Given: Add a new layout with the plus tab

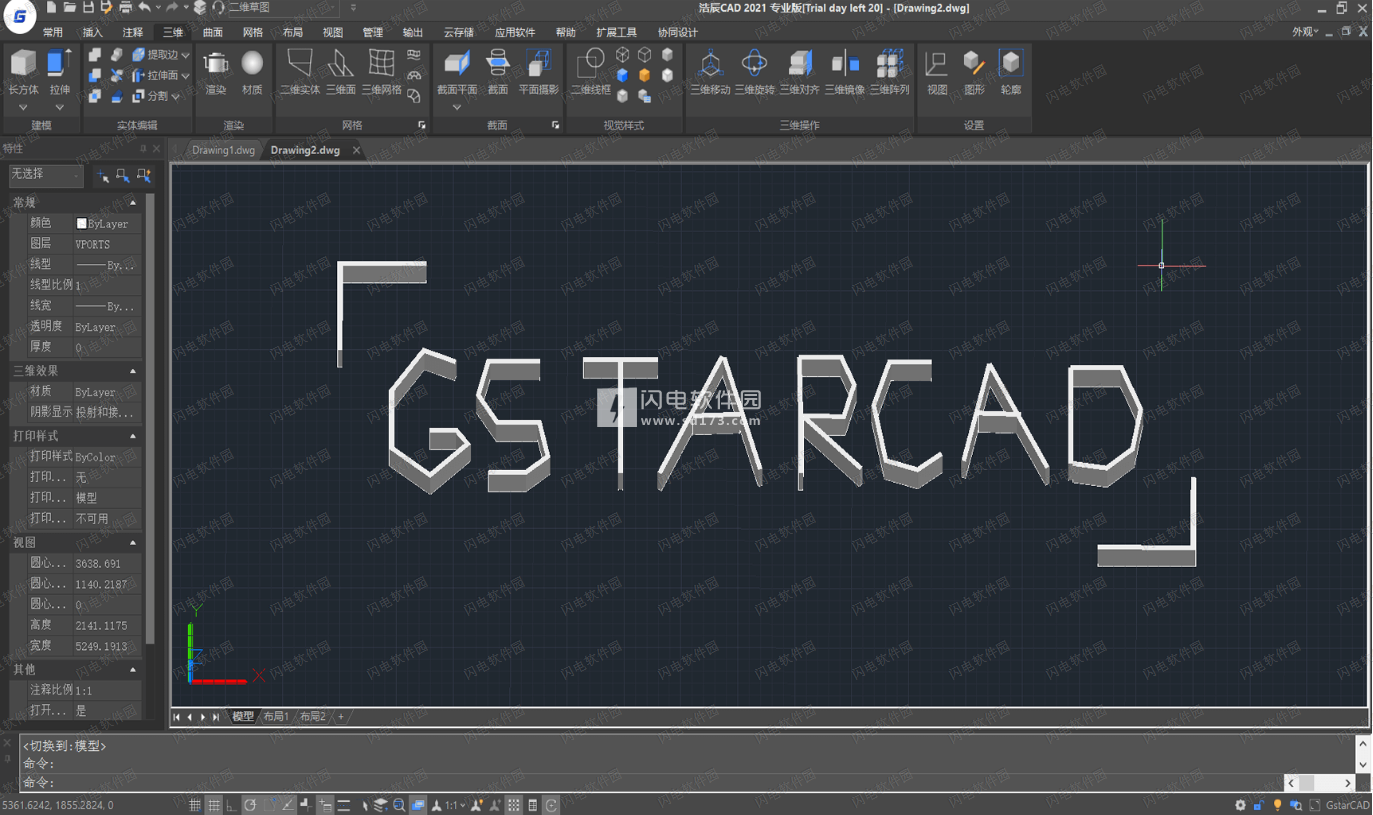Looking at the screenshot, I should coord(340,716).
